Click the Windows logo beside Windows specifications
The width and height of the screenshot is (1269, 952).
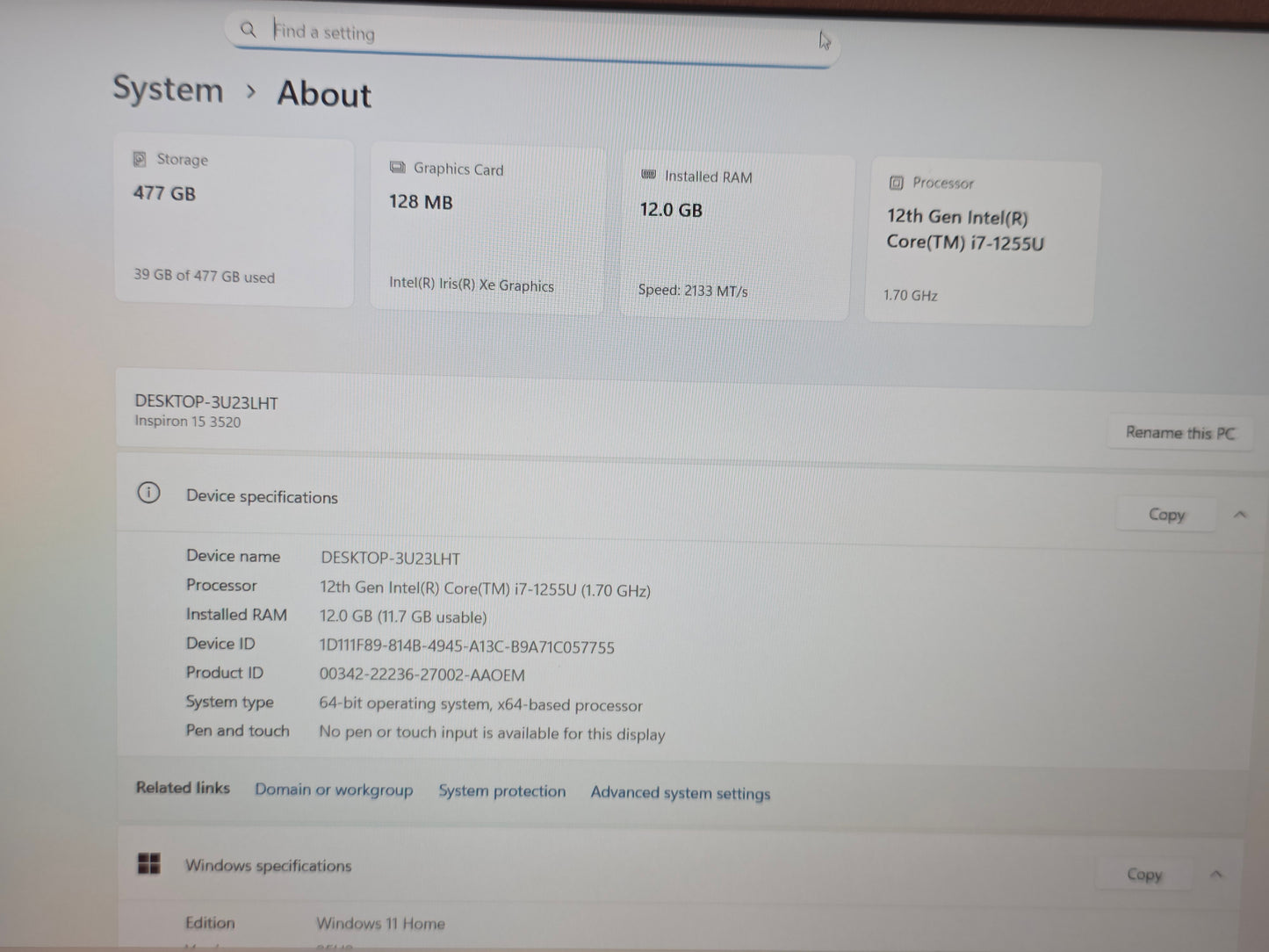(x=149, y=864)
